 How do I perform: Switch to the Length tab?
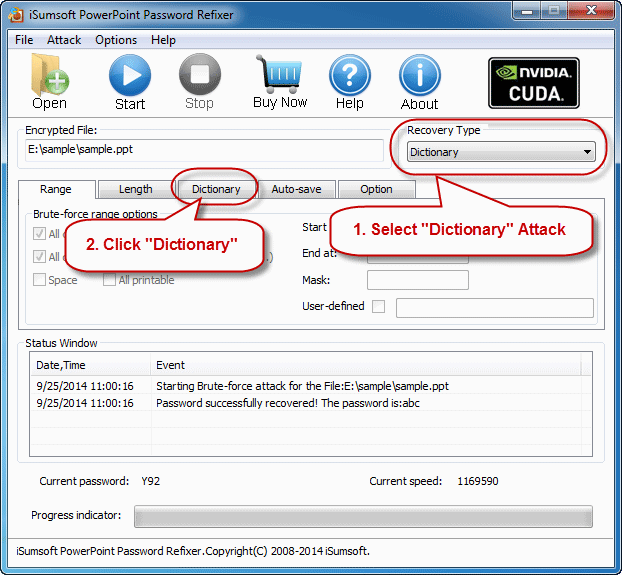click(x=136, y=189)
